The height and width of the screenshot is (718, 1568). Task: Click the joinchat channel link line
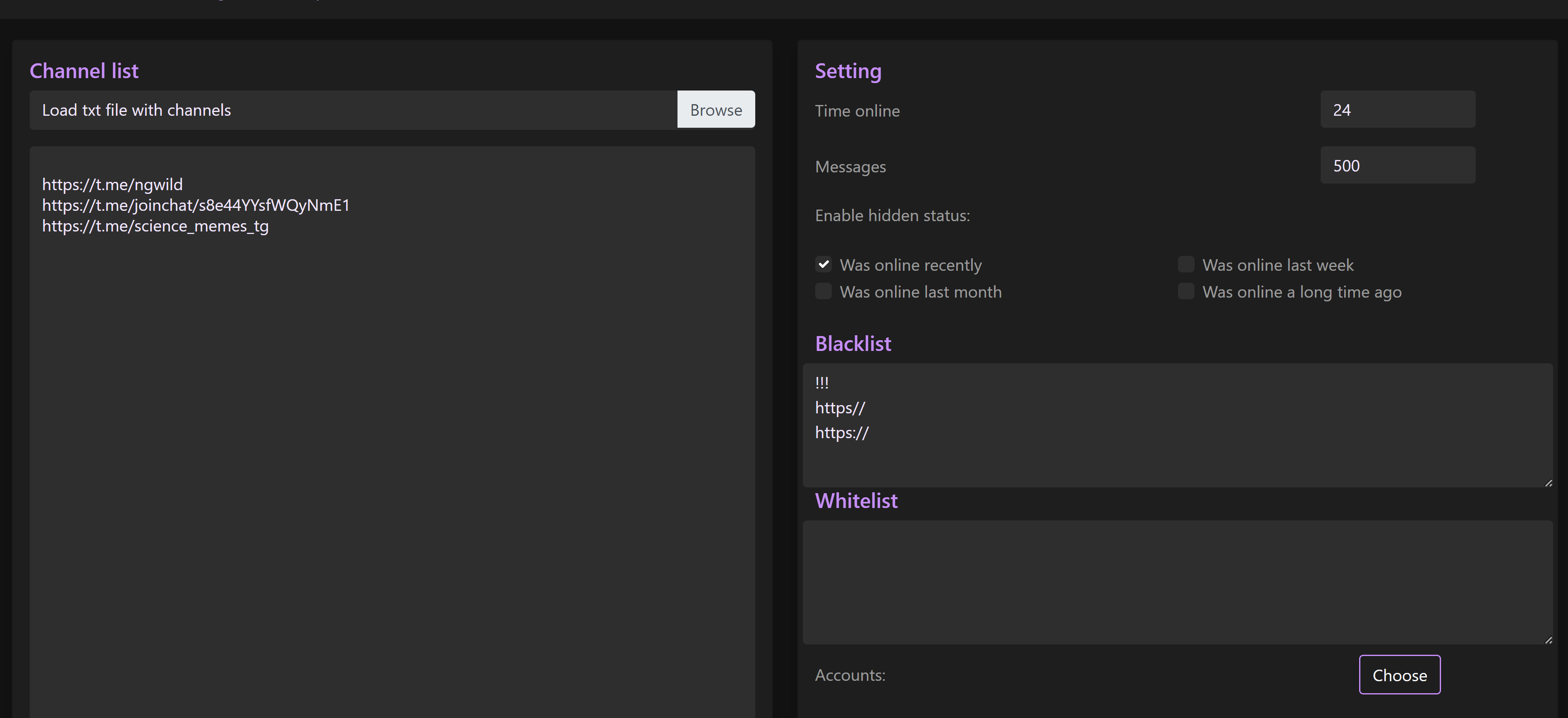click(195, 206)
